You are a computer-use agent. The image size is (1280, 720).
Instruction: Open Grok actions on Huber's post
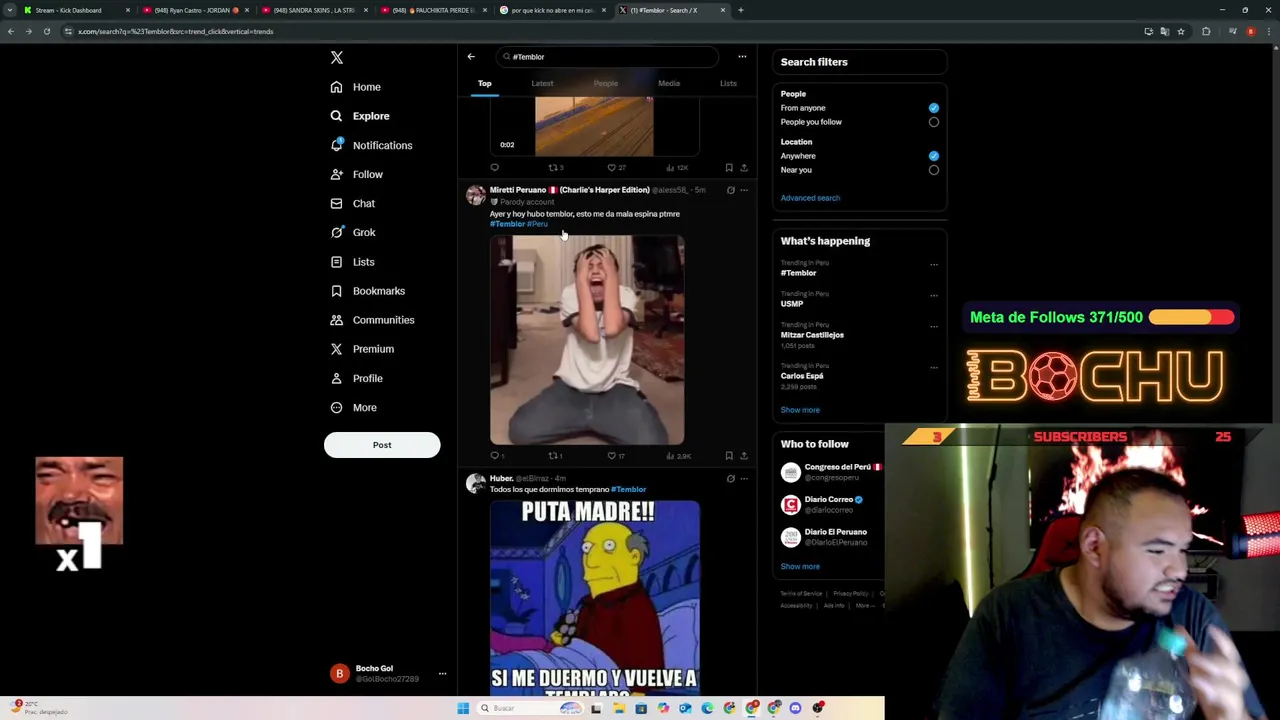730,479
